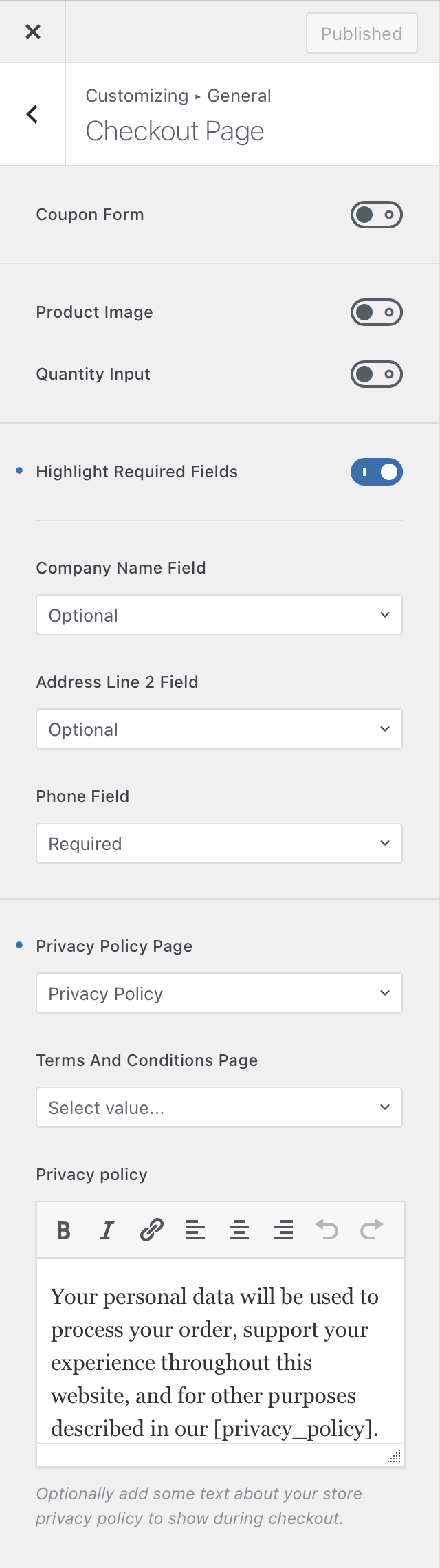Redo edit in privacy editor
This screenshot has width=440, height=1568.
point(371,1230)
